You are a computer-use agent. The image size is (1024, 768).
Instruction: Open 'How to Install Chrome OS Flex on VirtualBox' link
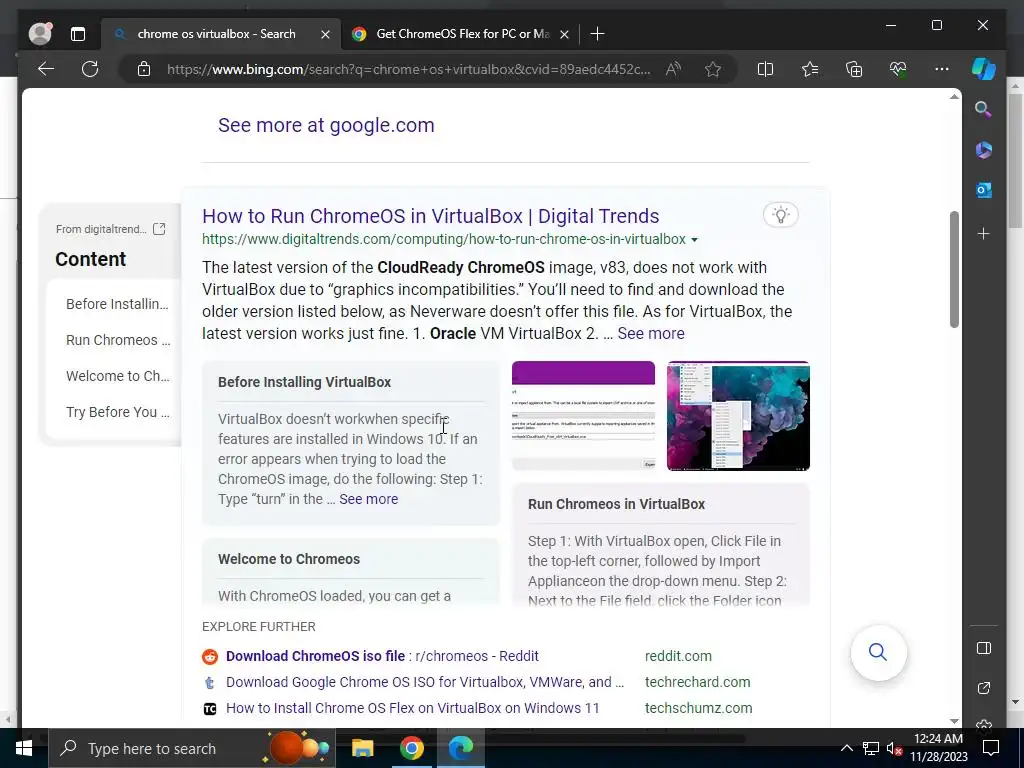[x=412, y=708]
